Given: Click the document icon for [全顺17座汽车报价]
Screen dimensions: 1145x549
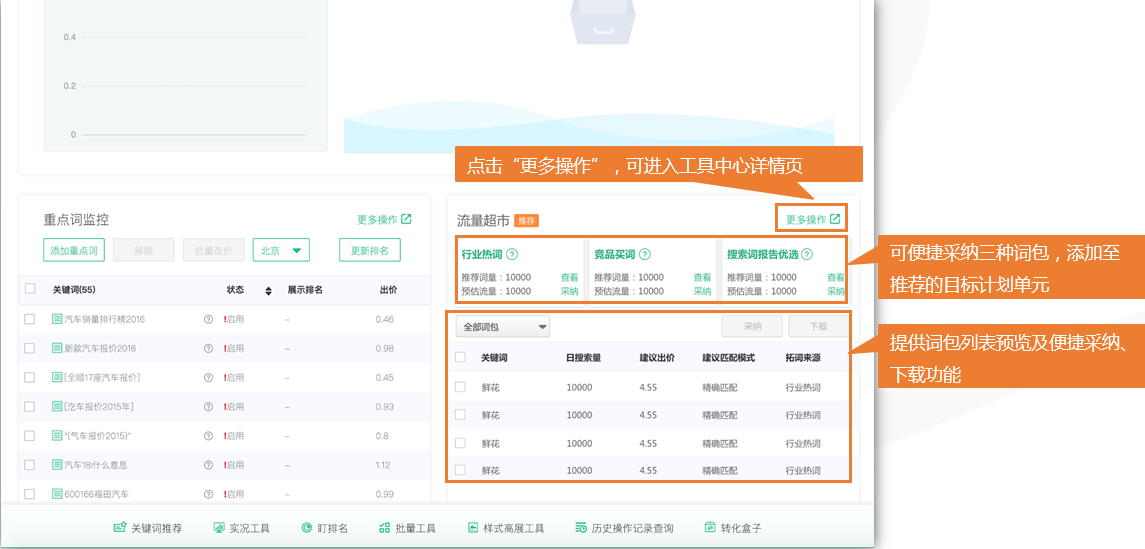Looking at the screenshot, I should click(x=57, y=377).
